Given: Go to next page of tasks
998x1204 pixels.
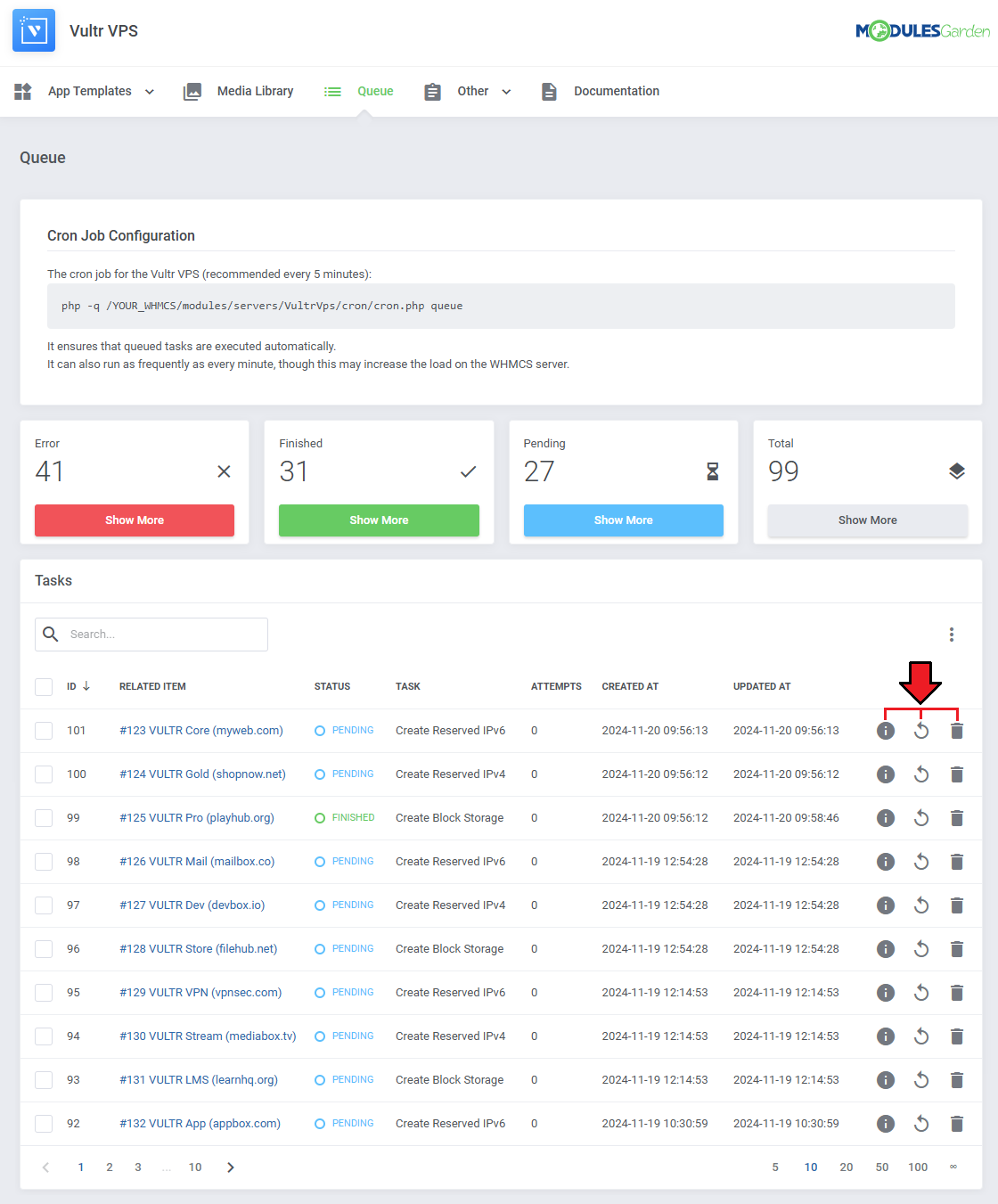Looking at the screenshot, I should [231, 1167].
